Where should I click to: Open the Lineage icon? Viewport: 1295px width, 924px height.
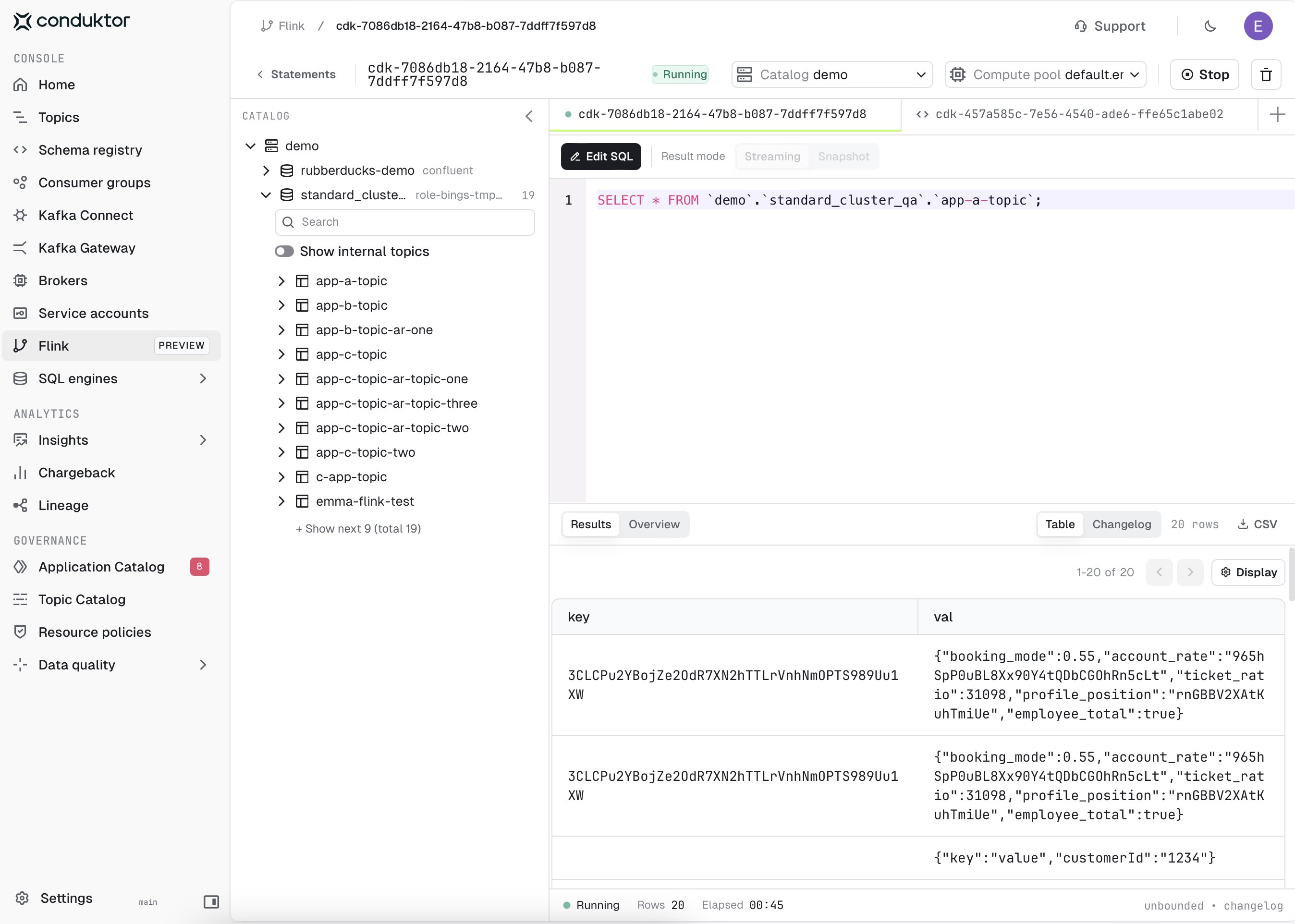(x=21, y=506)
